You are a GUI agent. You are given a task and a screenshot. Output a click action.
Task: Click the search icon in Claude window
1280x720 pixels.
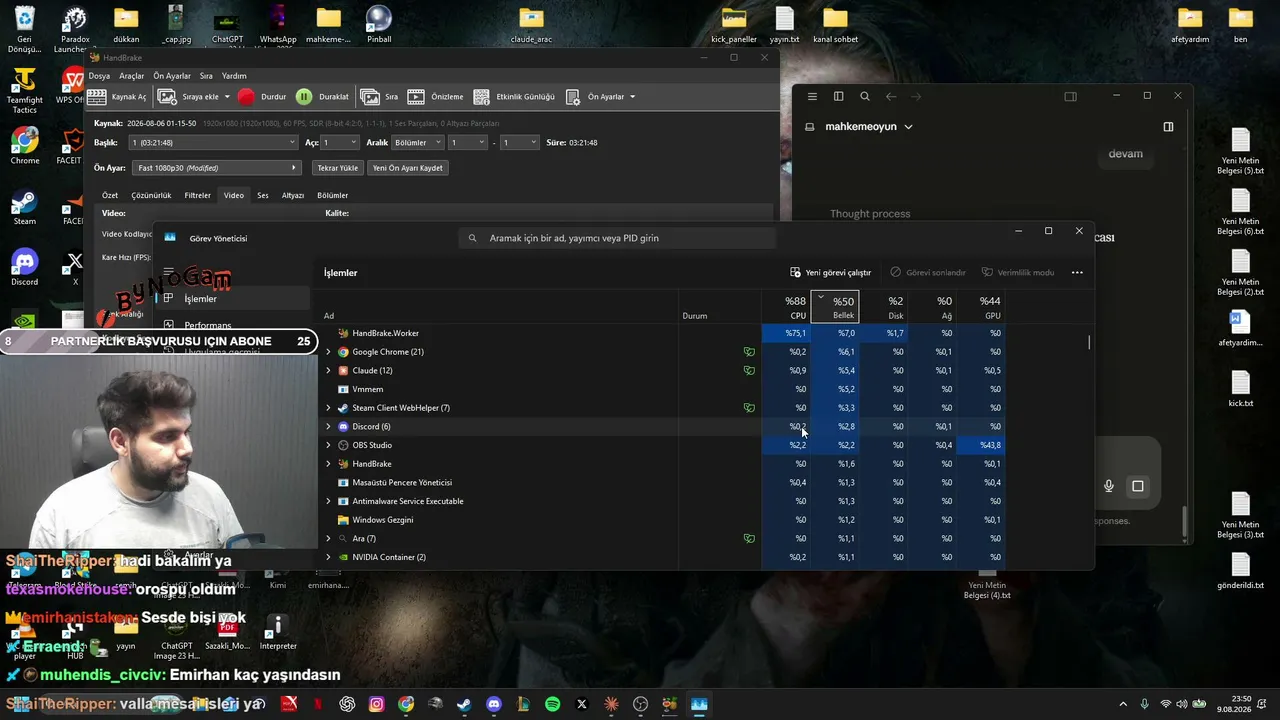click(x=865, y=96)
